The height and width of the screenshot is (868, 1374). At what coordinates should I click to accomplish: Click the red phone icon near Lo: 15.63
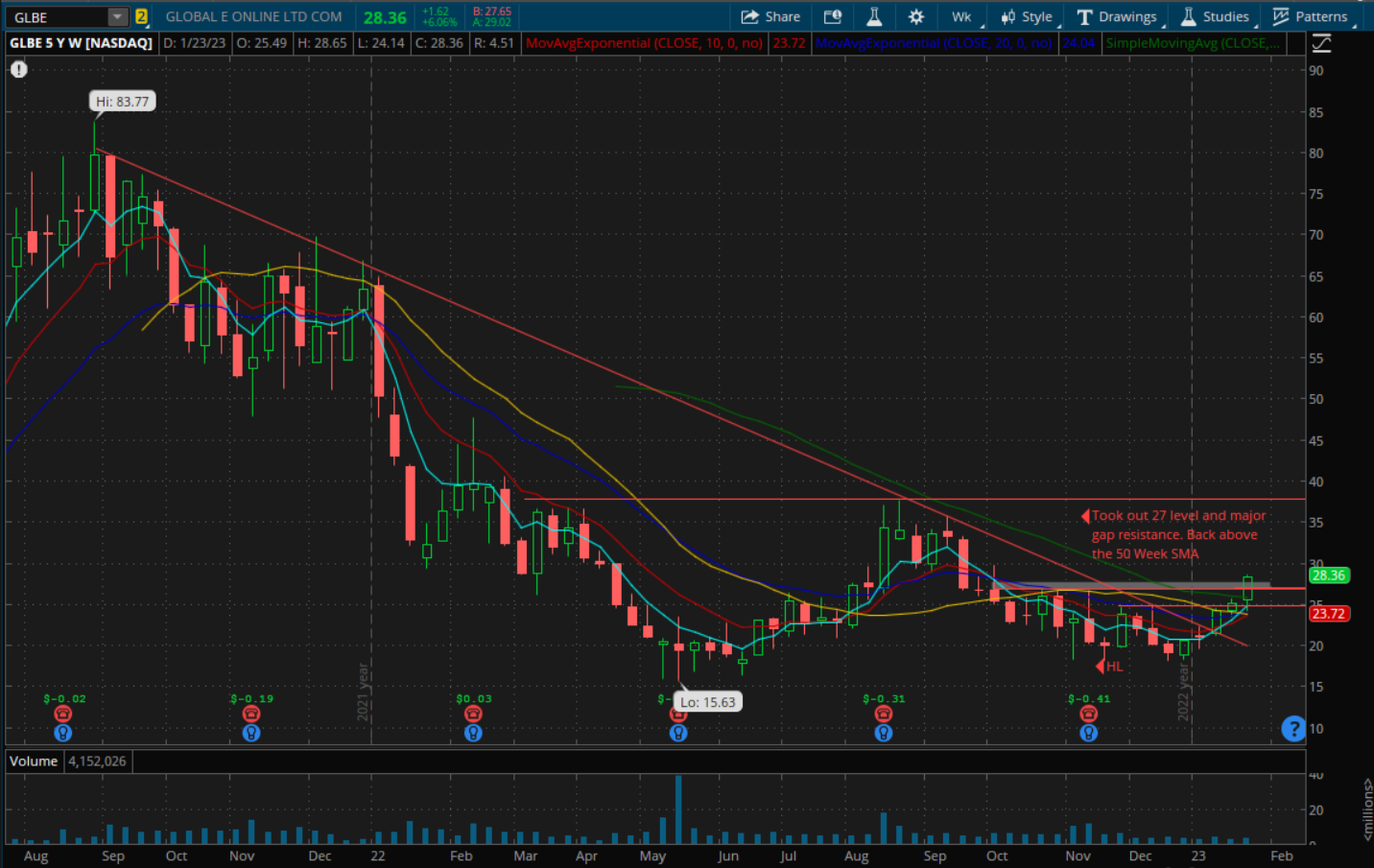tap(678, 716)
